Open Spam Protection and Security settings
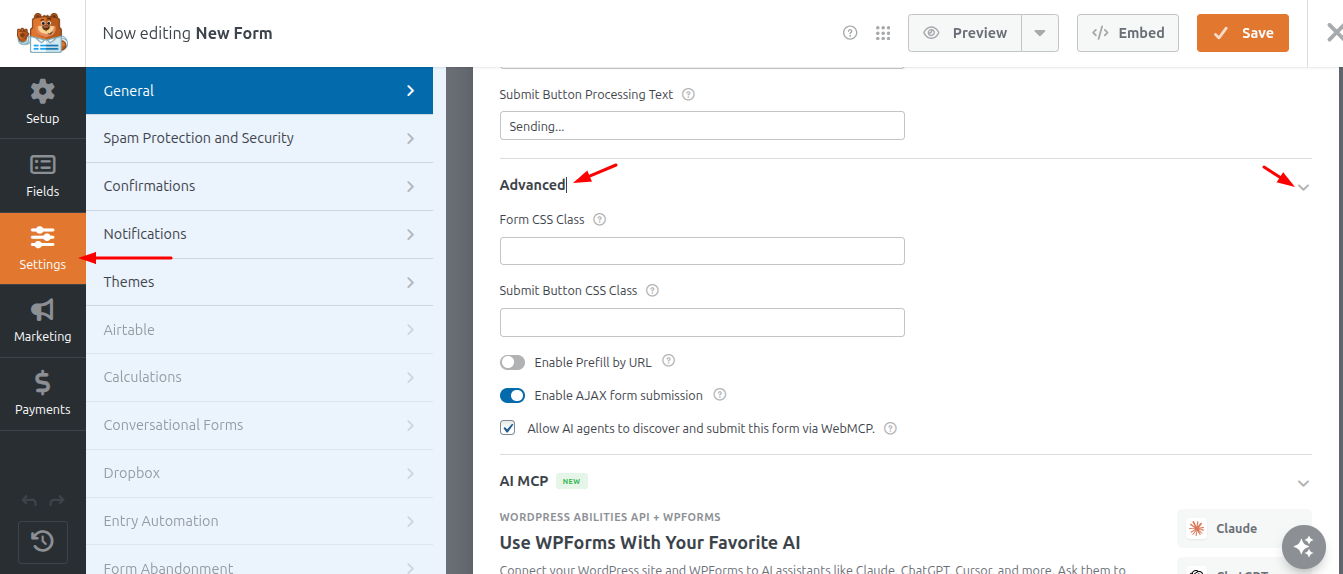This screenshot has height=574, width=1343. (259, 138)
